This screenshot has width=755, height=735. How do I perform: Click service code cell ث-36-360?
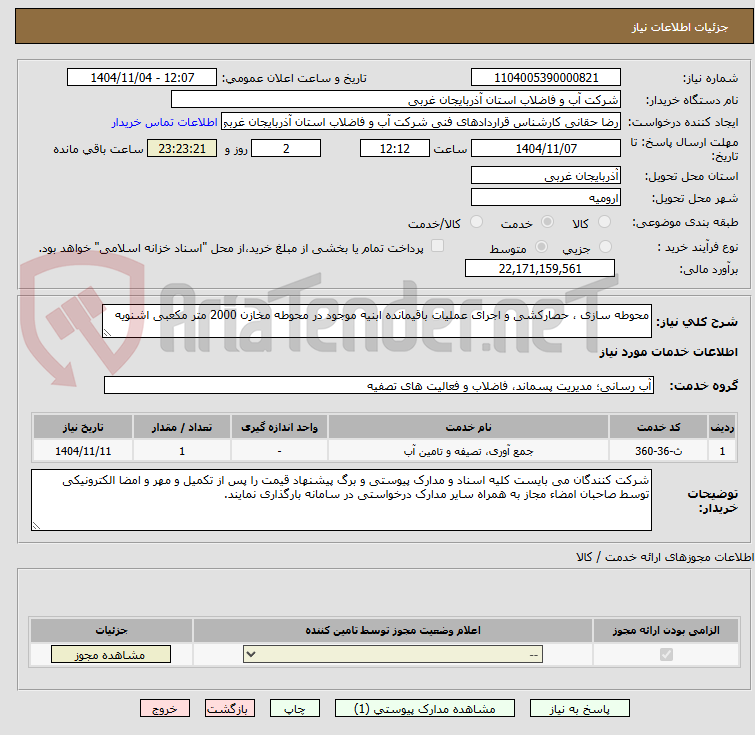(x=658, y=451)
